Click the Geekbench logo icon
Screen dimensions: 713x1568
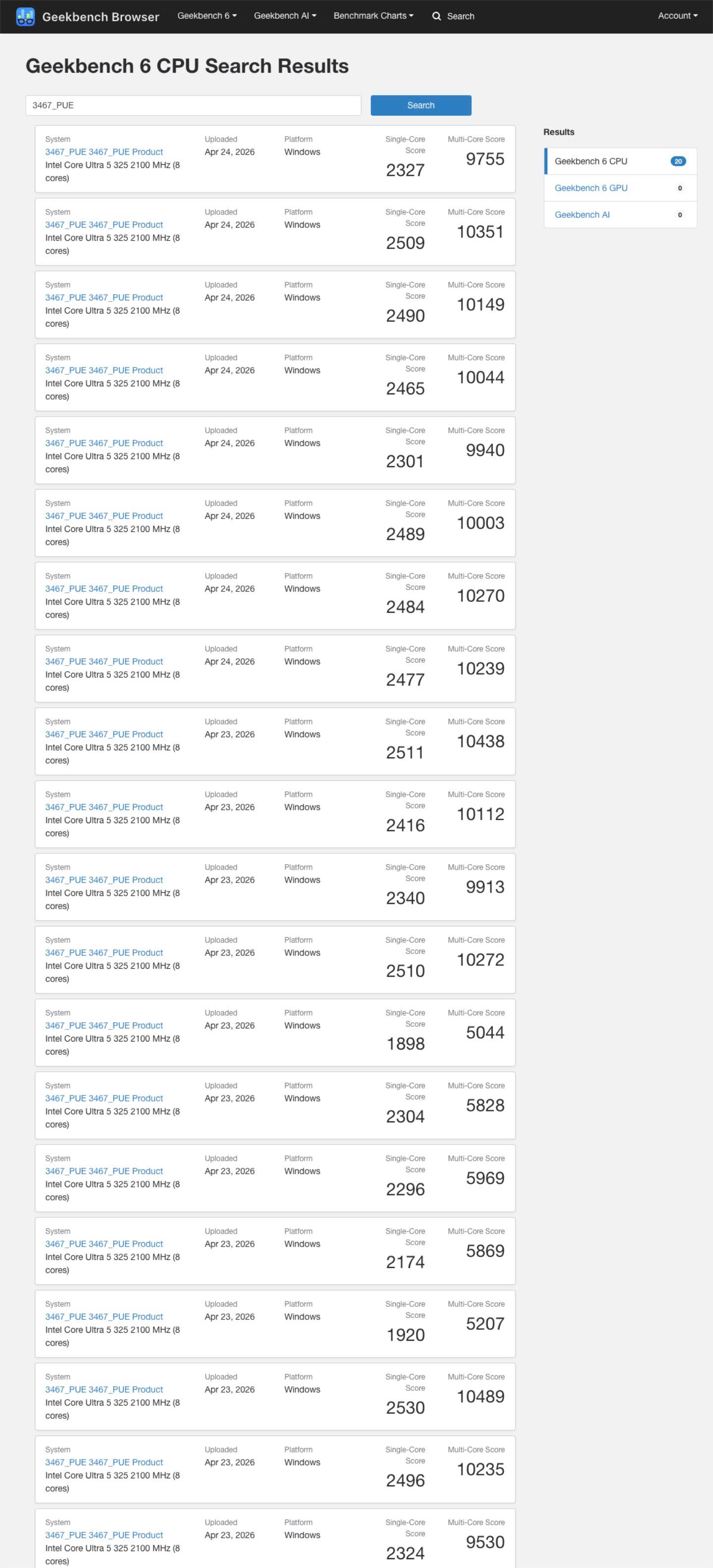click(x=25, y=16)
